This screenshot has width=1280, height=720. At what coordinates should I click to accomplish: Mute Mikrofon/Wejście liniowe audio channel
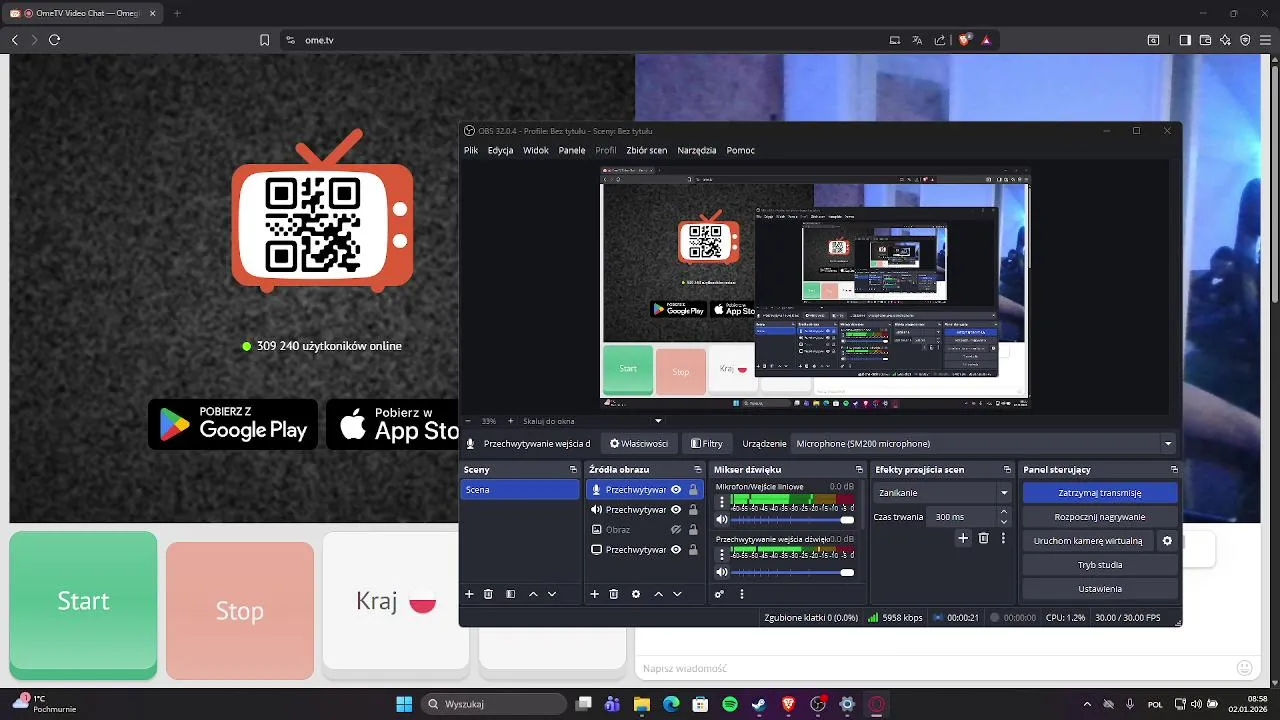pyautogui.click(x=722, y=520)
